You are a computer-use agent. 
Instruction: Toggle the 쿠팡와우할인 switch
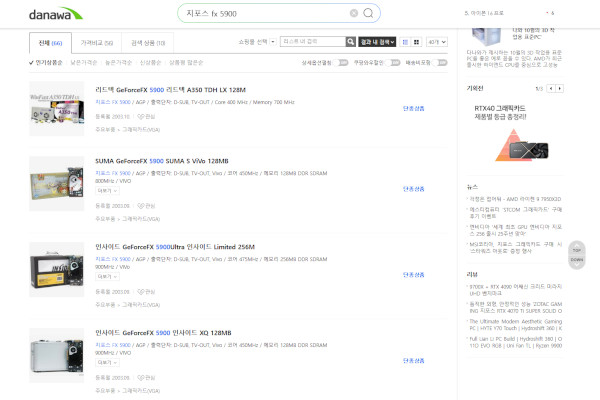(x=393, y=62)
